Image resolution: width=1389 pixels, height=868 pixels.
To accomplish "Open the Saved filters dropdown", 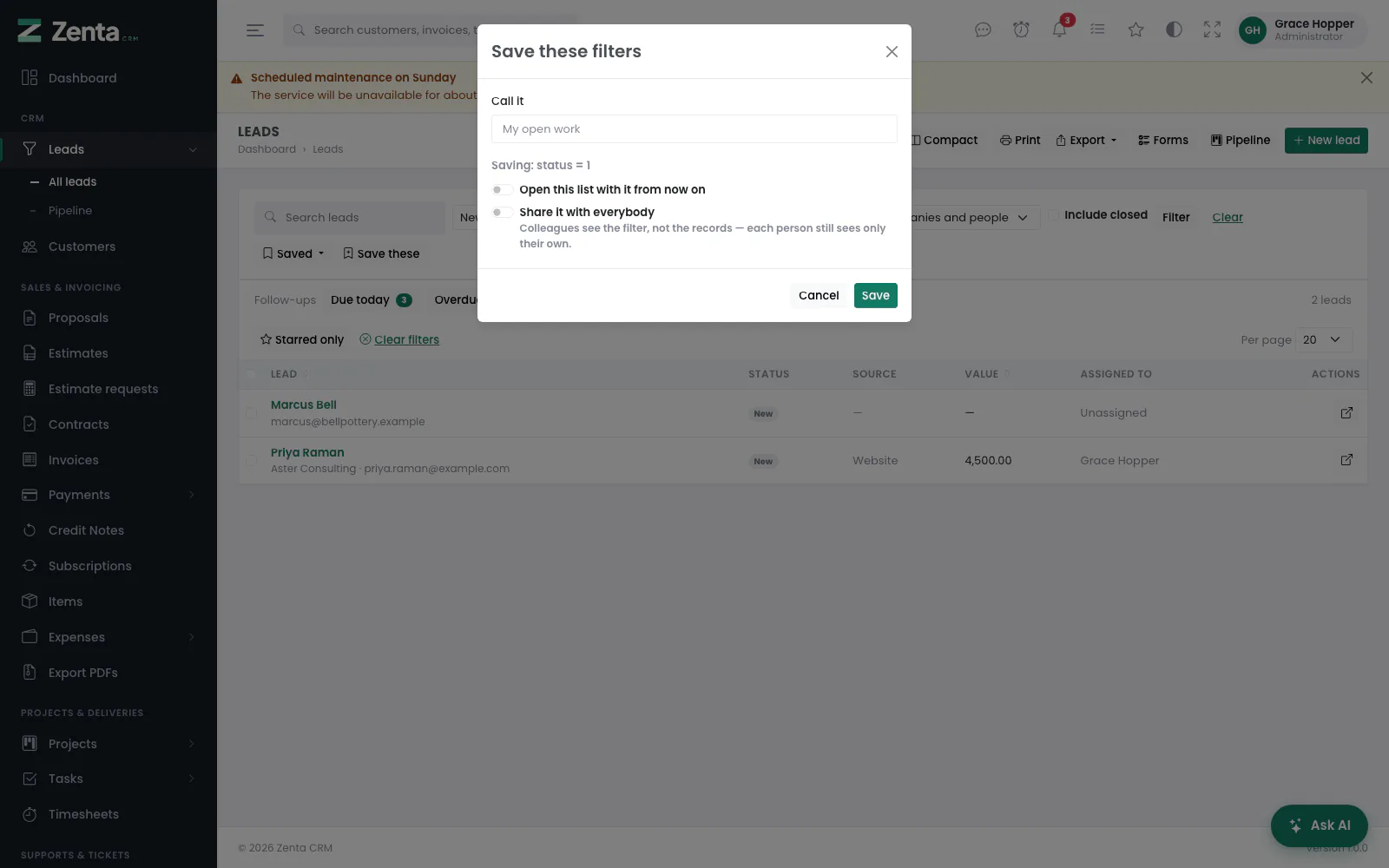I will [x=293, y=253].
